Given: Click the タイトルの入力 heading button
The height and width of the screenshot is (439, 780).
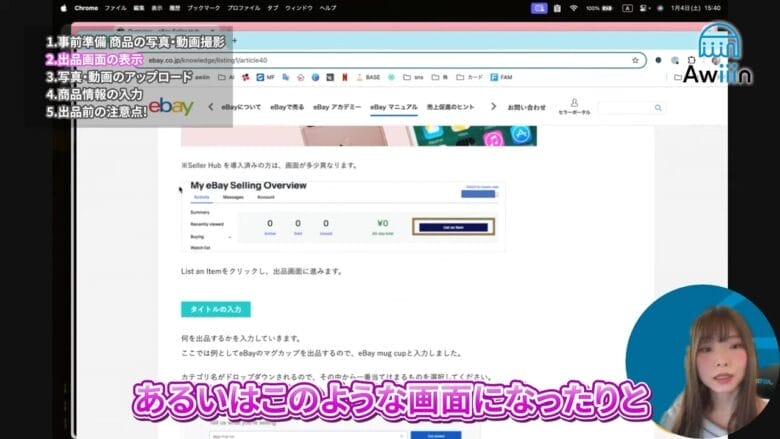Looking at the screenshot, I should tap(216, 309).
